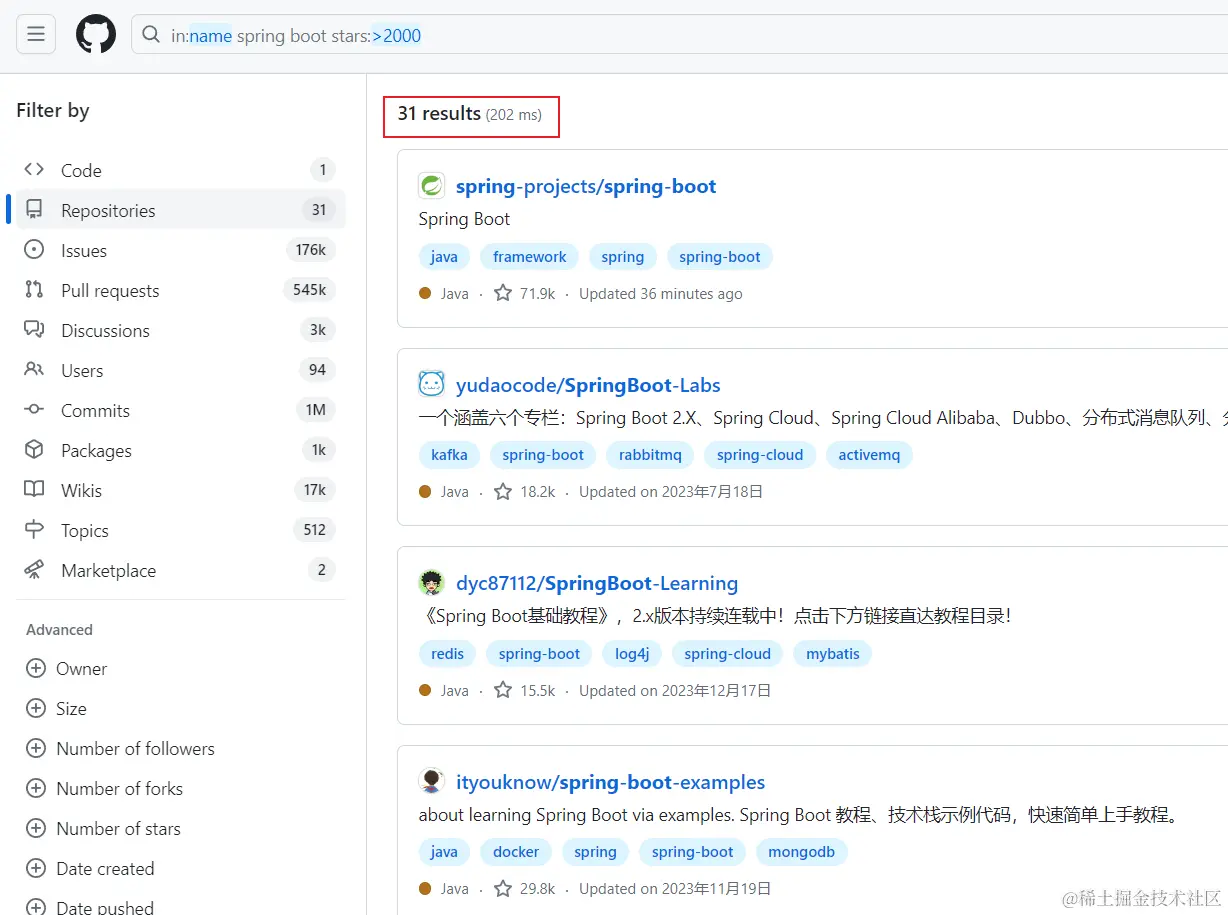1228x915 pixels.
Task: Click the 15.5k star icon
Action: coord(503,690)
